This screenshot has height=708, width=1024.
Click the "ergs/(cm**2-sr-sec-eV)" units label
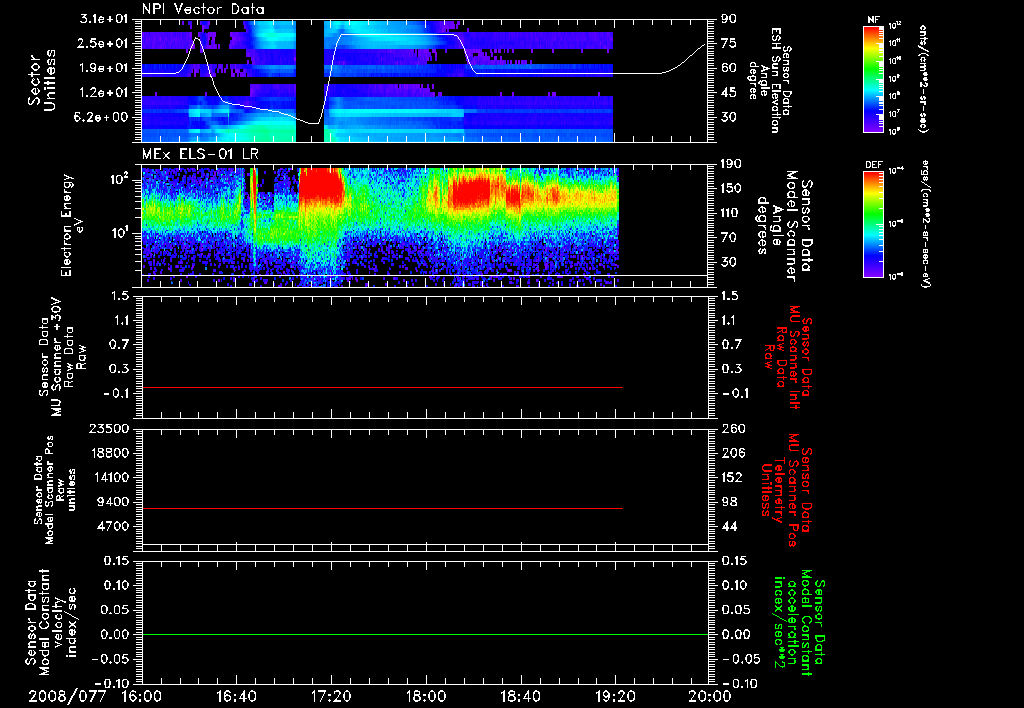tap(924, 225)
